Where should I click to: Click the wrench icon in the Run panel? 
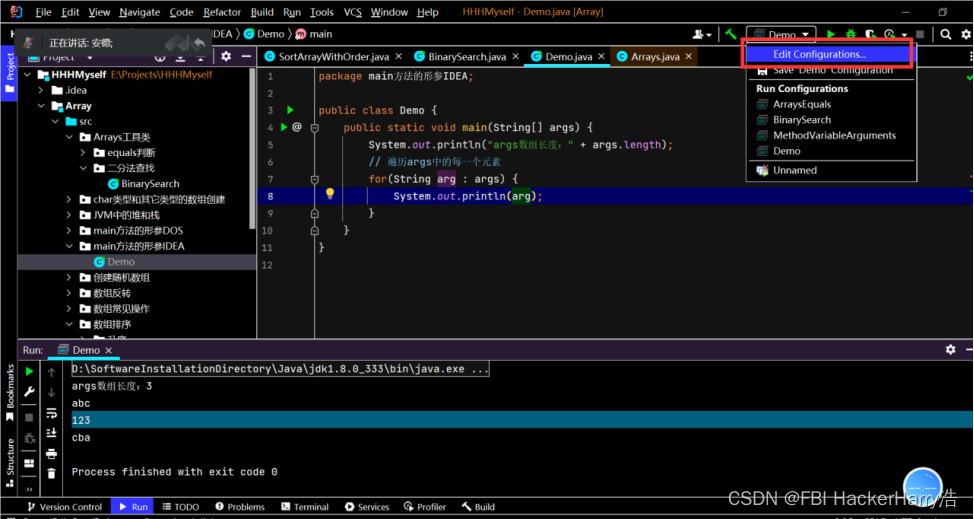coord(29,392)
